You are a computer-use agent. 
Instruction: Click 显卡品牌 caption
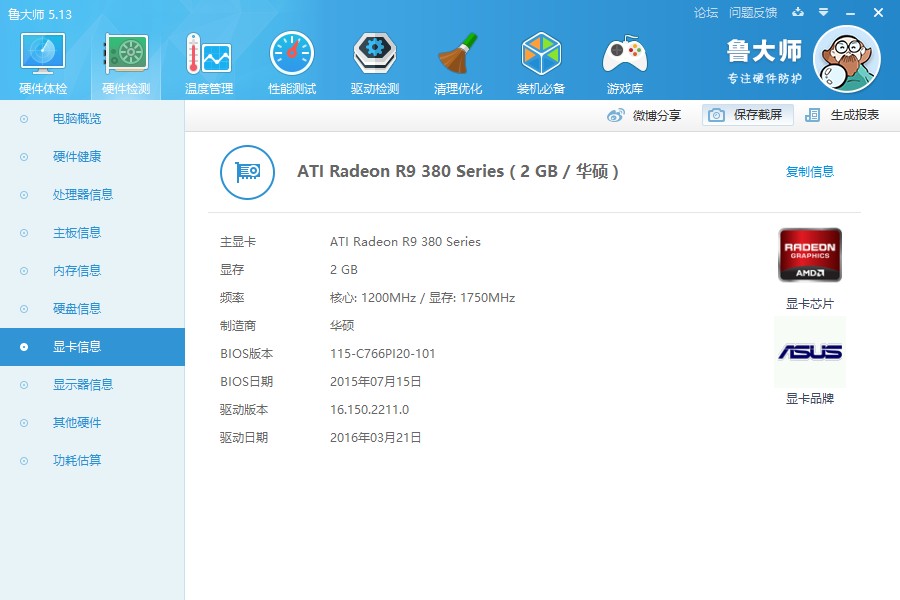point(809,398)
